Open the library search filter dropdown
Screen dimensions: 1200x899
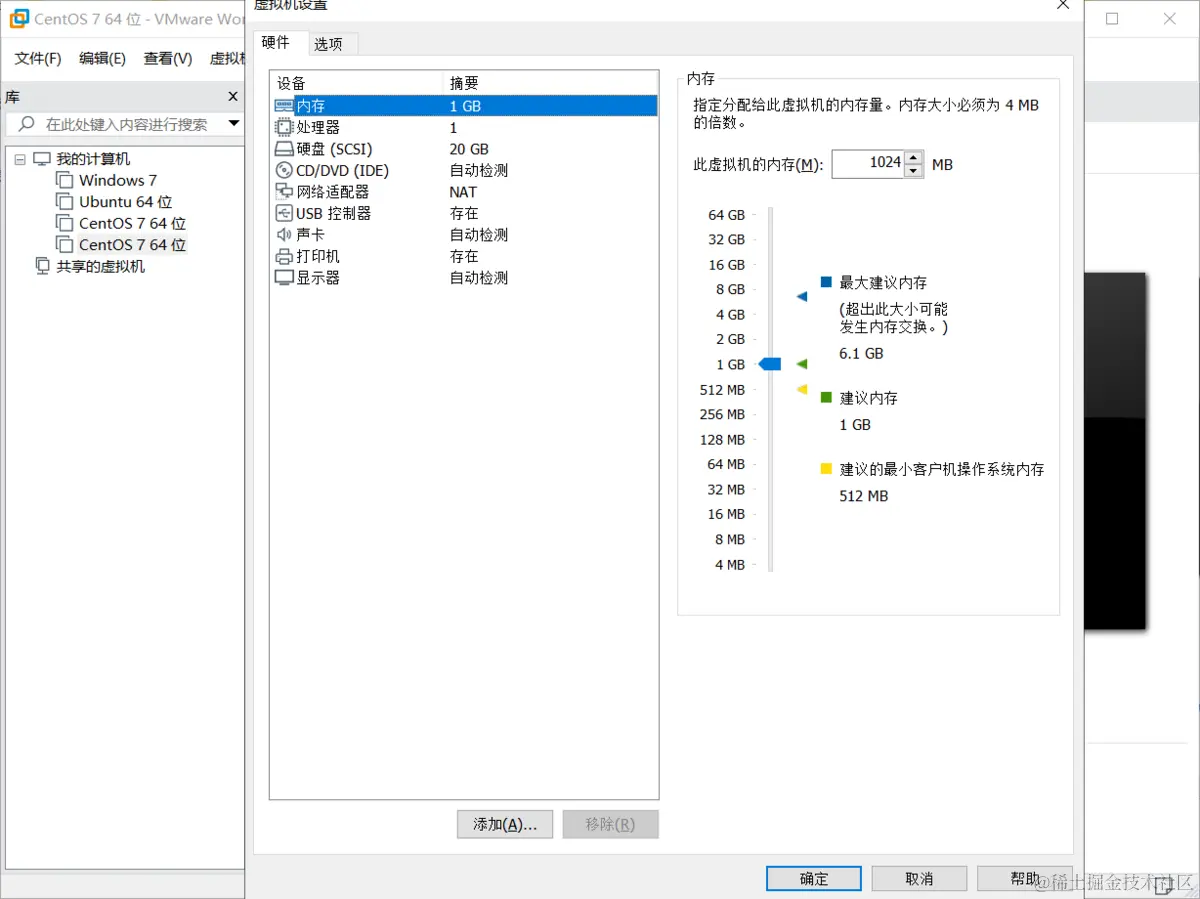coord(233,125)
